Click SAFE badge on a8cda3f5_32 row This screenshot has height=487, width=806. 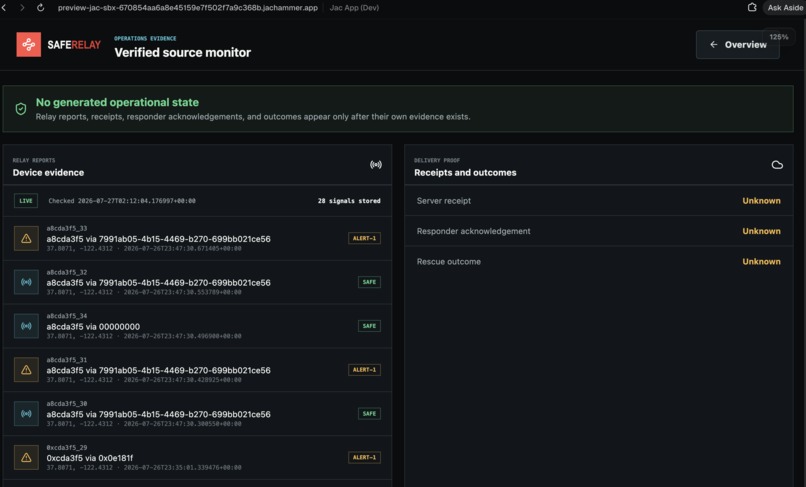tap(369, 282)
